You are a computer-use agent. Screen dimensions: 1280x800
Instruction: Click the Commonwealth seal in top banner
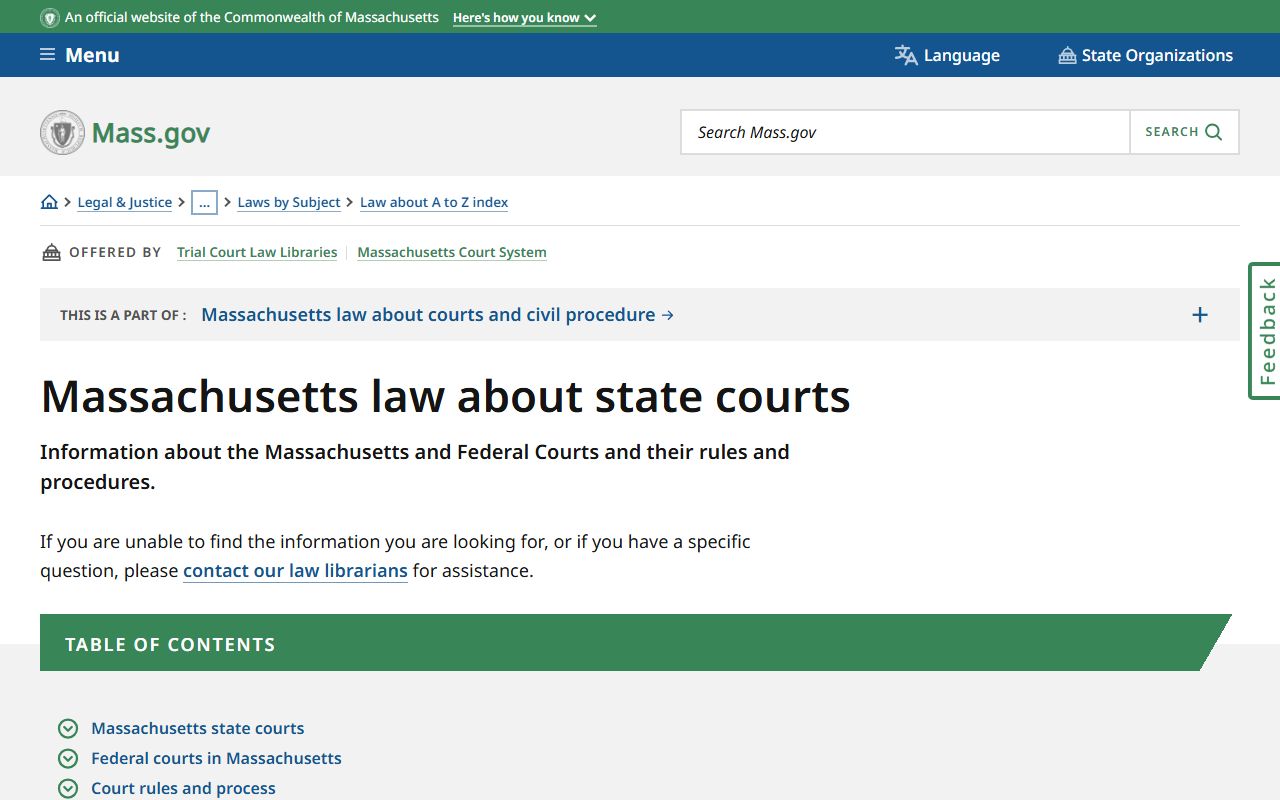click(x=50, y=18)
